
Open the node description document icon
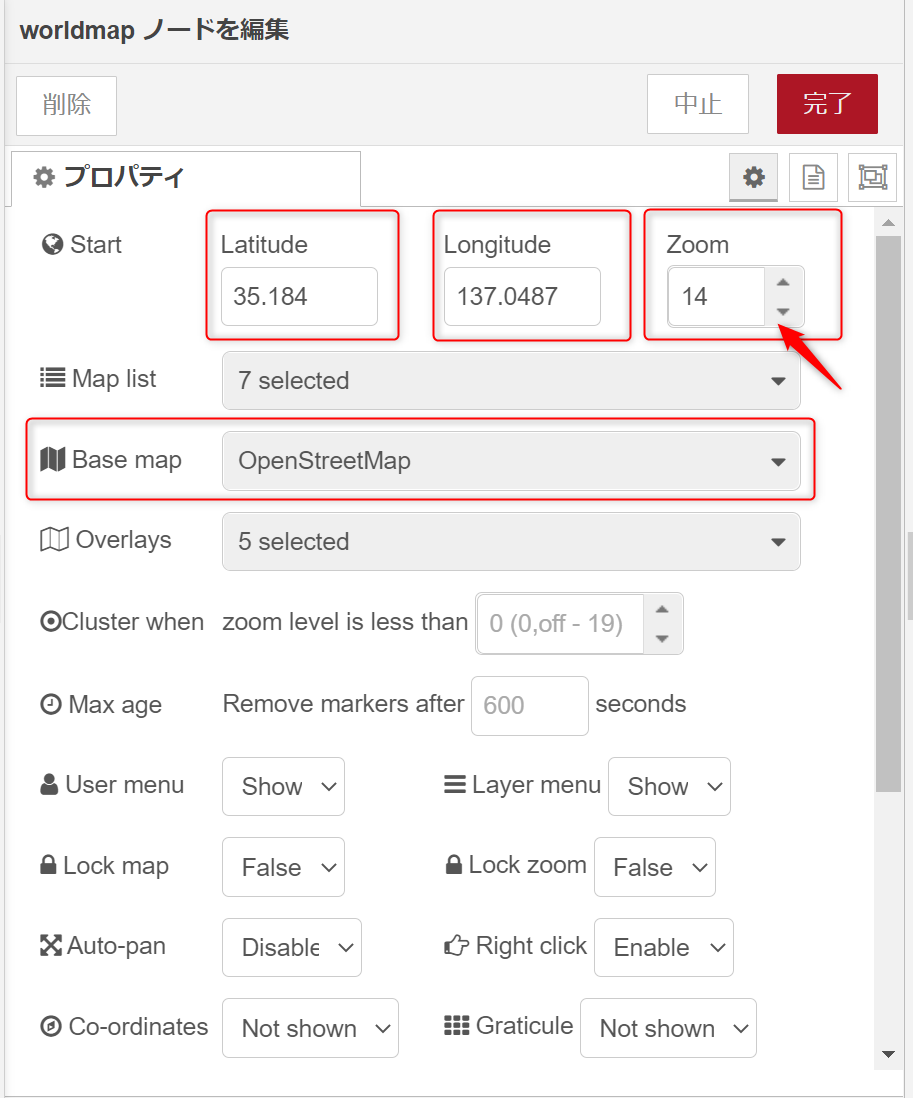pyautogui.click(x=813, y=177)
